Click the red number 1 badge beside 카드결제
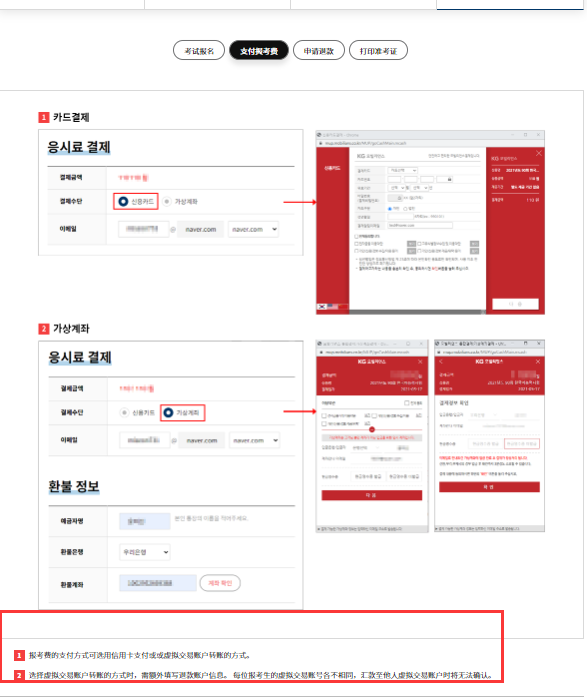Image resolution: width=587 pixels, height=700 pixels. [x=44, y=117]
